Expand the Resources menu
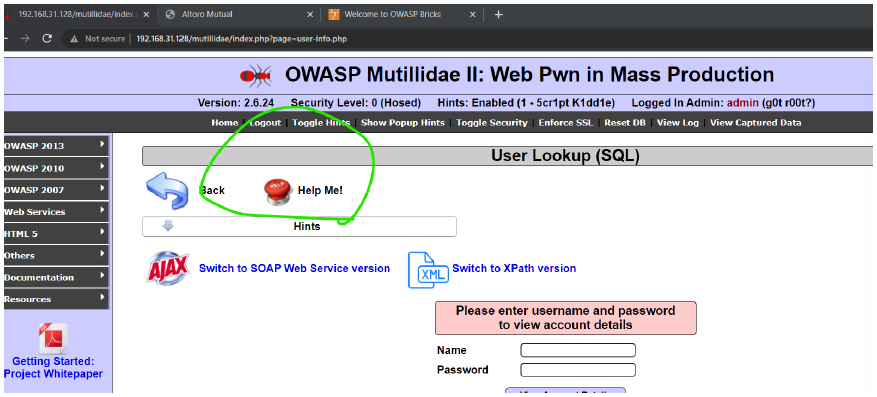The width and height of the screenshot is (877, 397). tap(56, 299)
